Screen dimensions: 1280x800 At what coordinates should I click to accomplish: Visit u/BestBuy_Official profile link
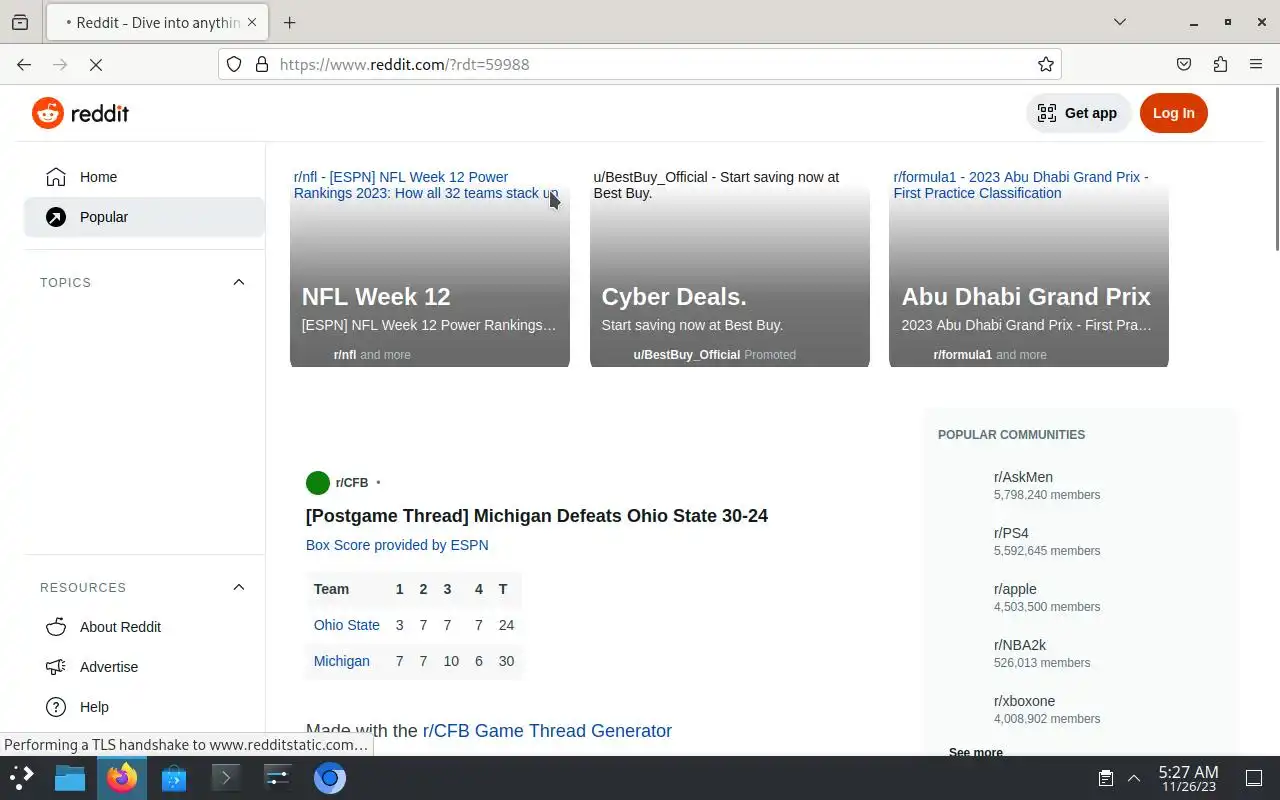click(x=687, y=355)
